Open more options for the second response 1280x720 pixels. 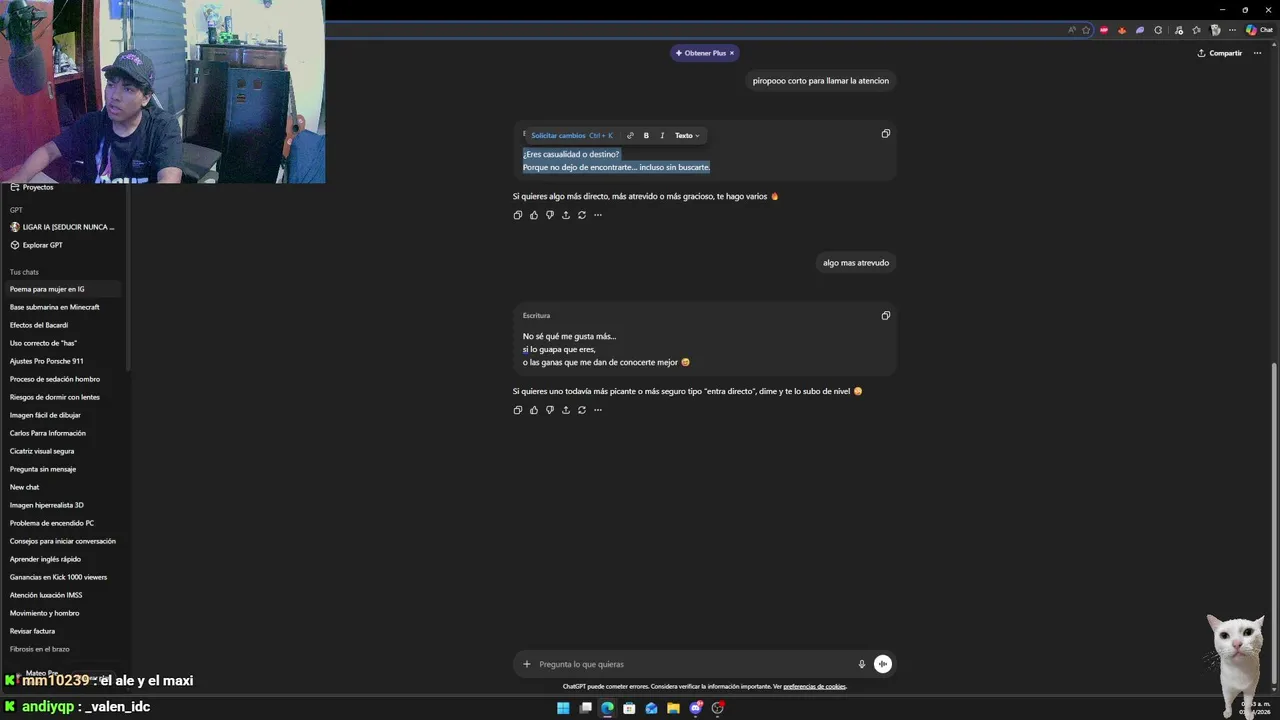click(x=598, y=410)
